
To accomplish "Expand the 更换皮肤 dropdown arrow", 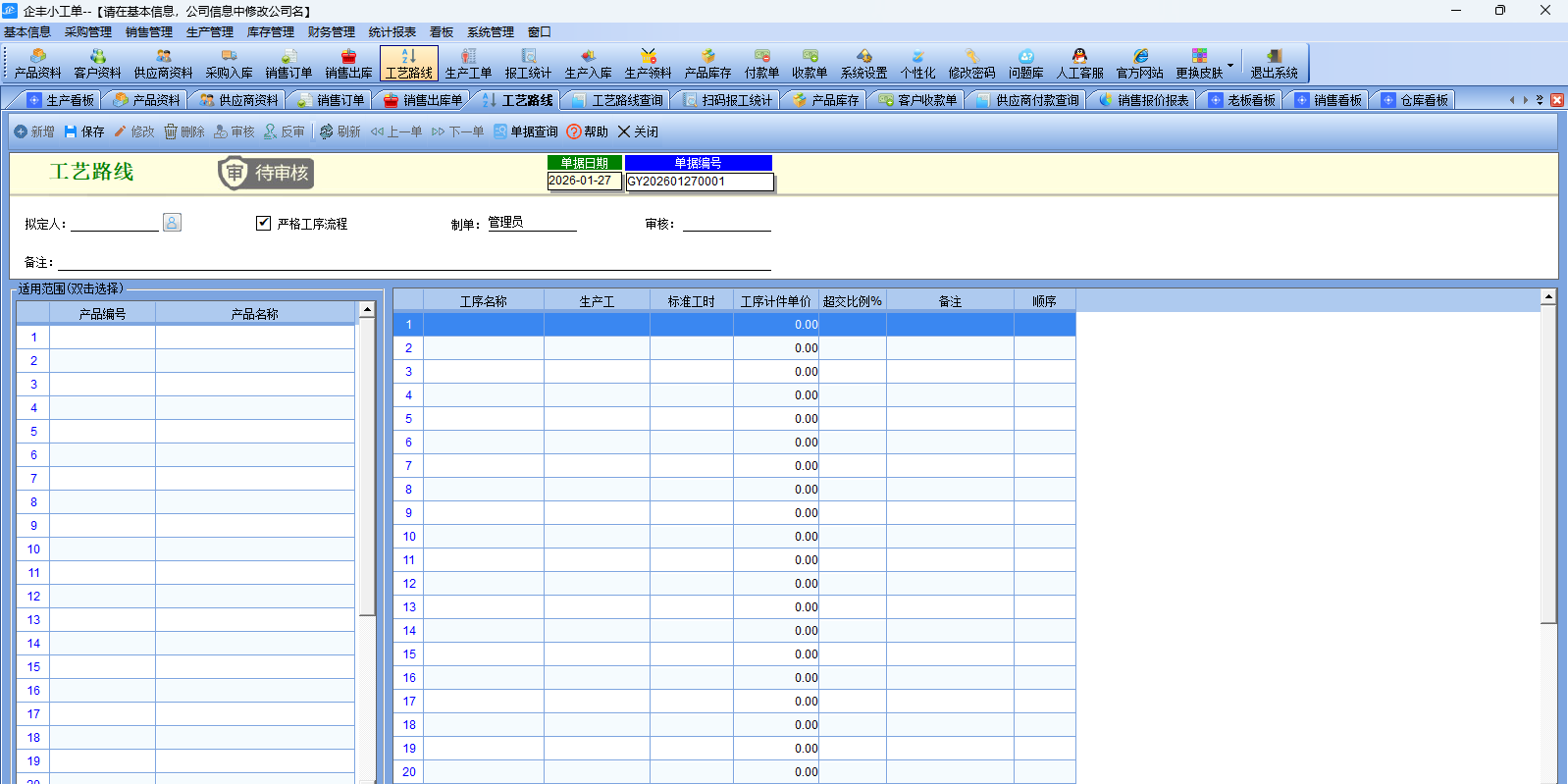I will [1230, 65].
